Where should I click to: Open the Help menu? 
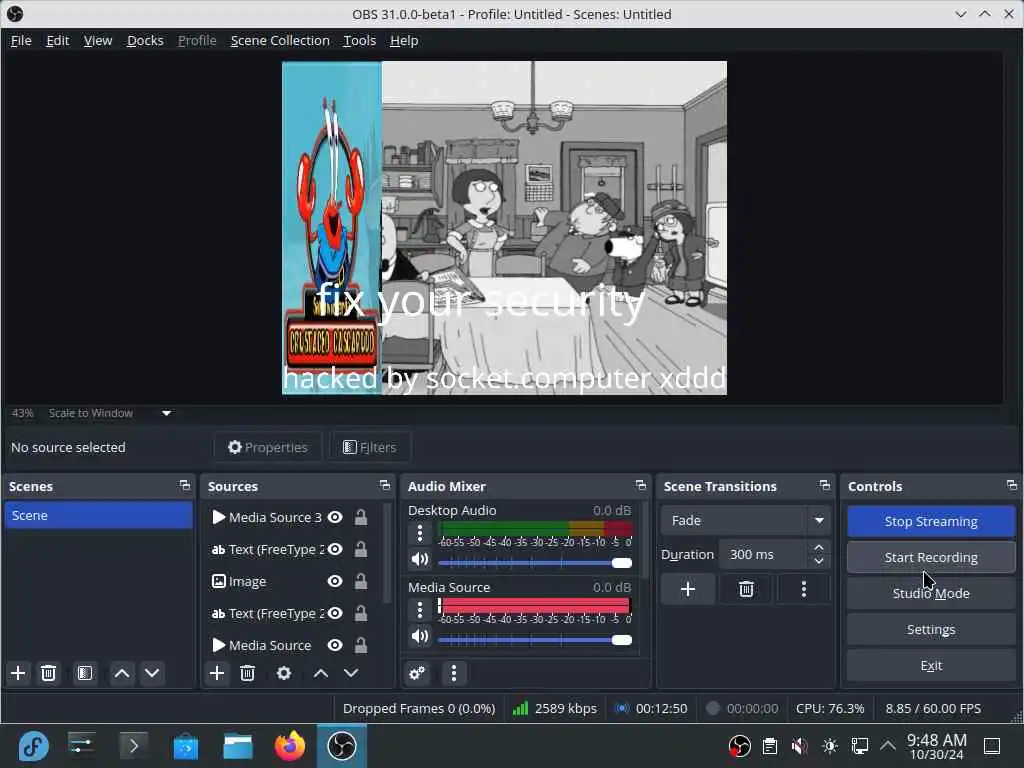404,40
